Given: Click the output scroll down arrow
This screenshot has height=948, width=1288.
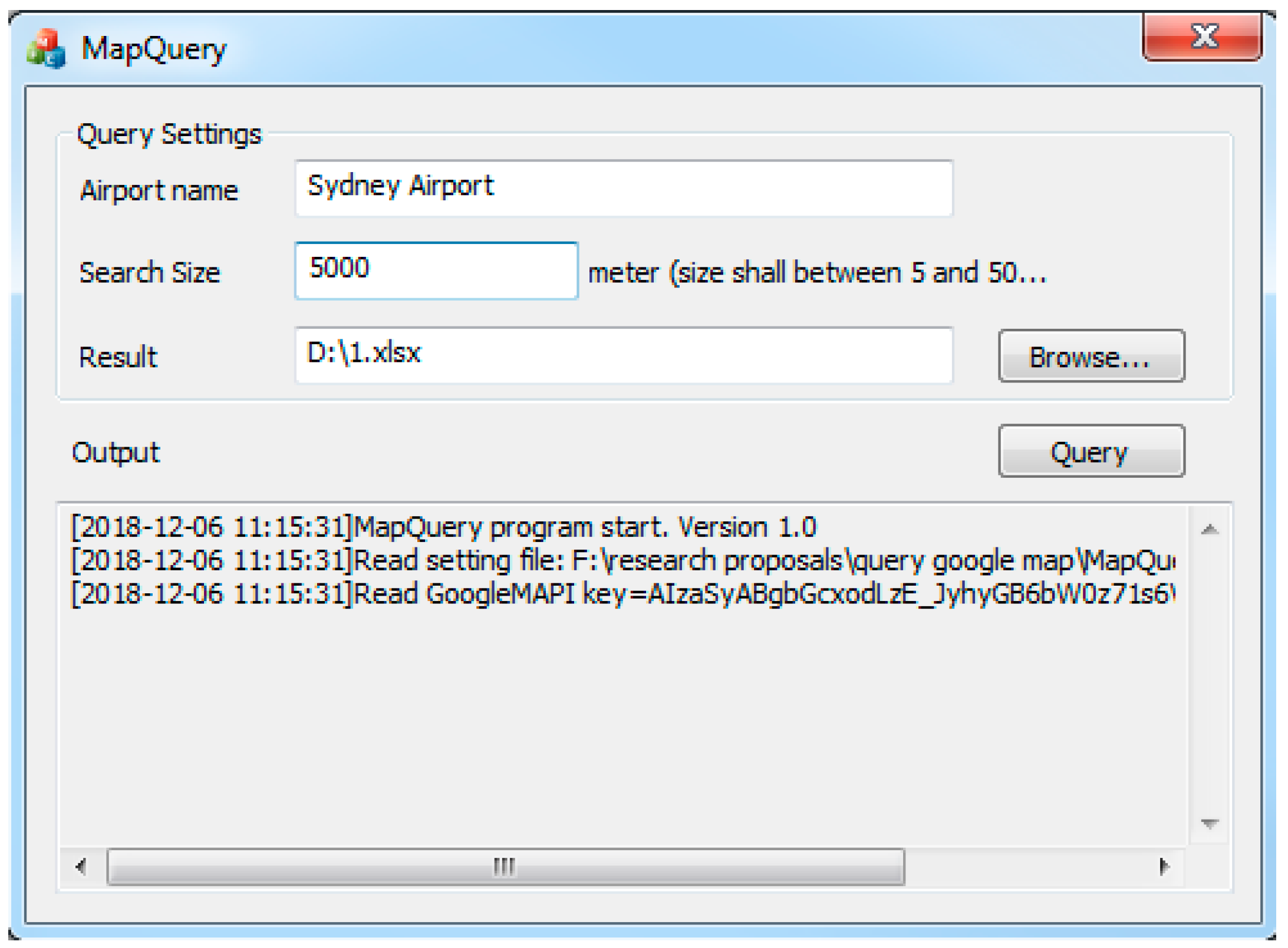Looking at the screenshot, I should click(x=1209, y=823).
